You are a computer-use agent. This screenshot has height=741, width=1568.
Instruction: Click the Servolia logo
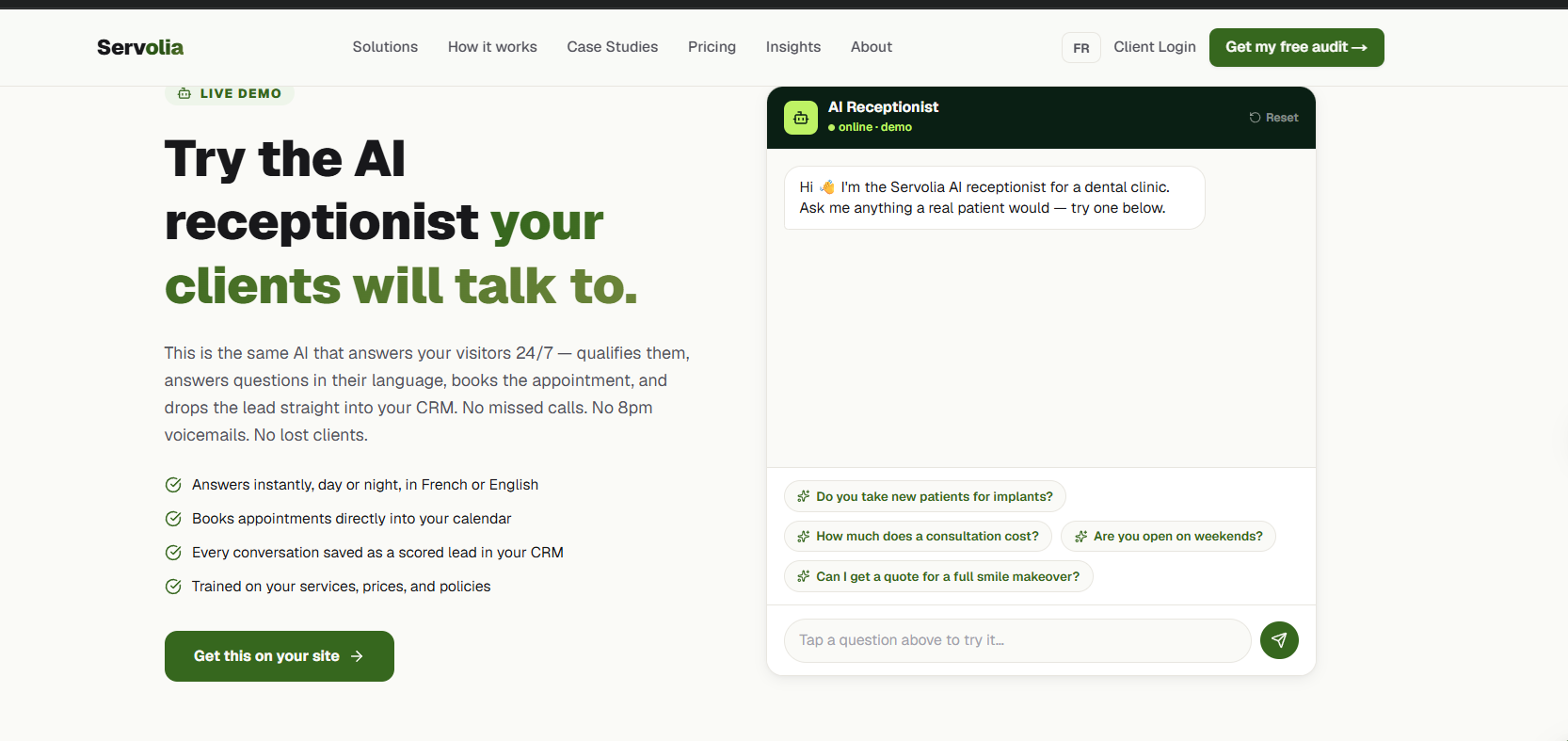coord(140,47)
